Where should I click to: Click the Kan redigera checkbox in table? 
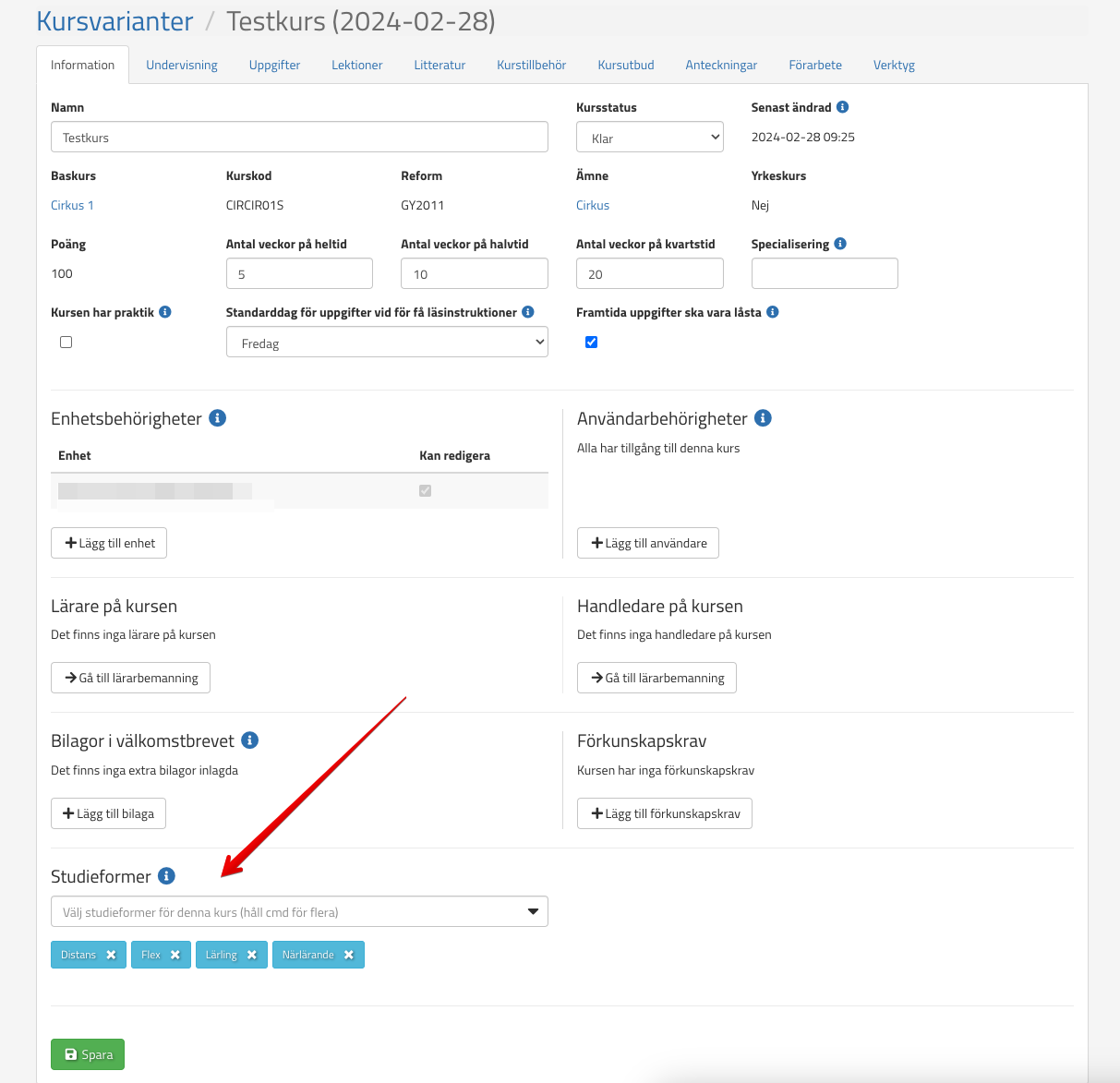point(425,491)
